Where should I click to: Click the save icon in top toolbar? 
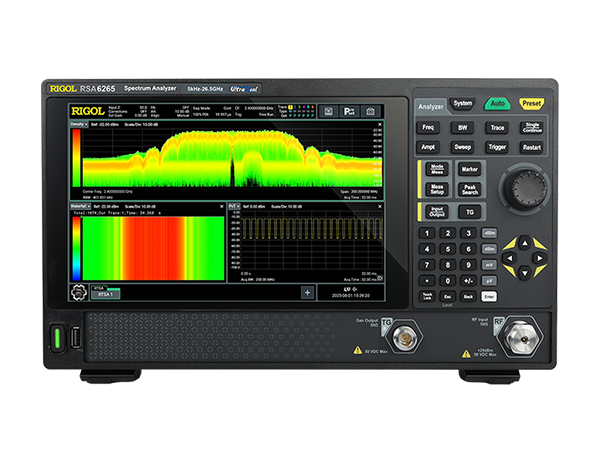coord(327,111)
